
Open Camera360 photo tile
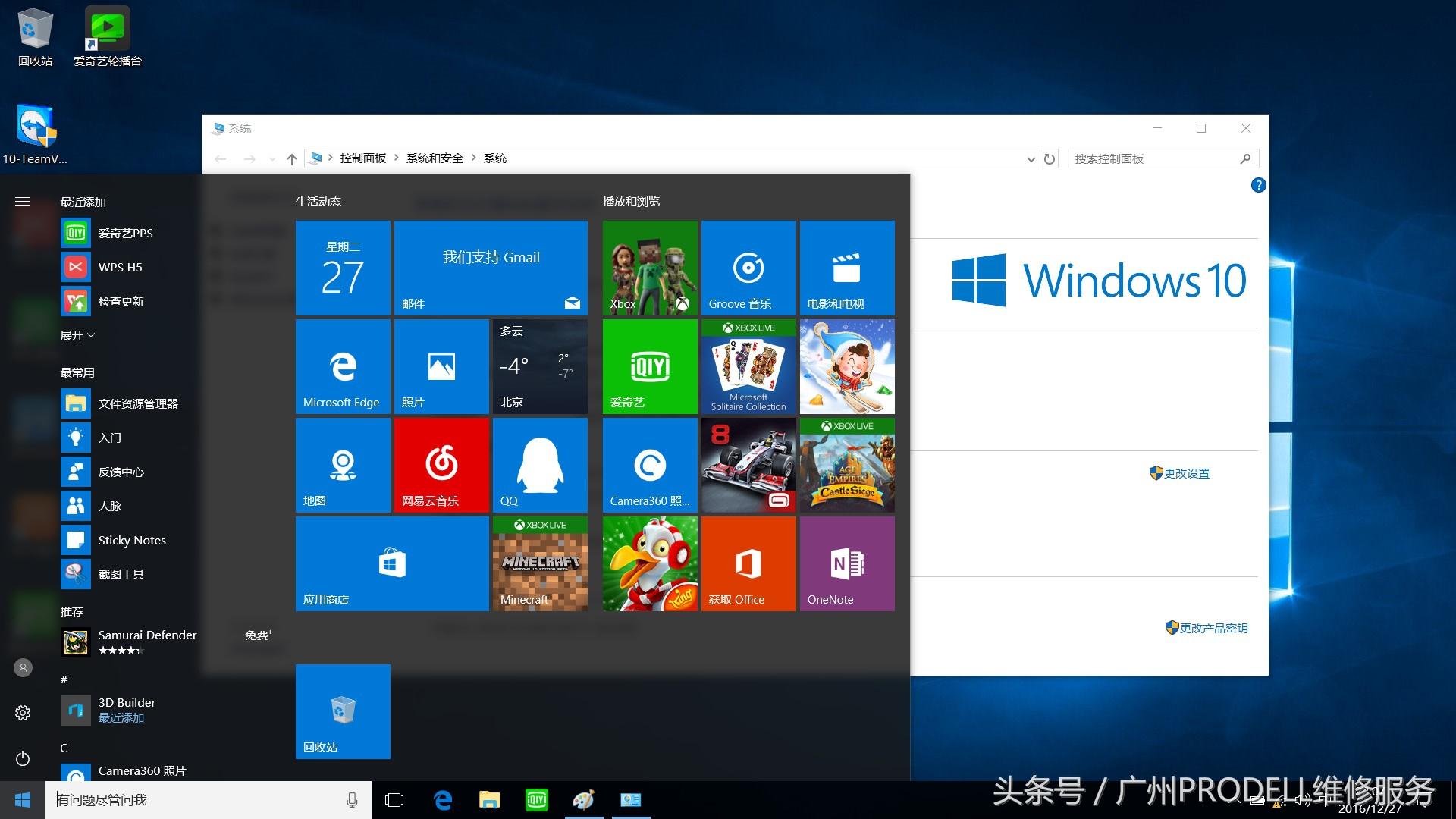tap(650, 465)
